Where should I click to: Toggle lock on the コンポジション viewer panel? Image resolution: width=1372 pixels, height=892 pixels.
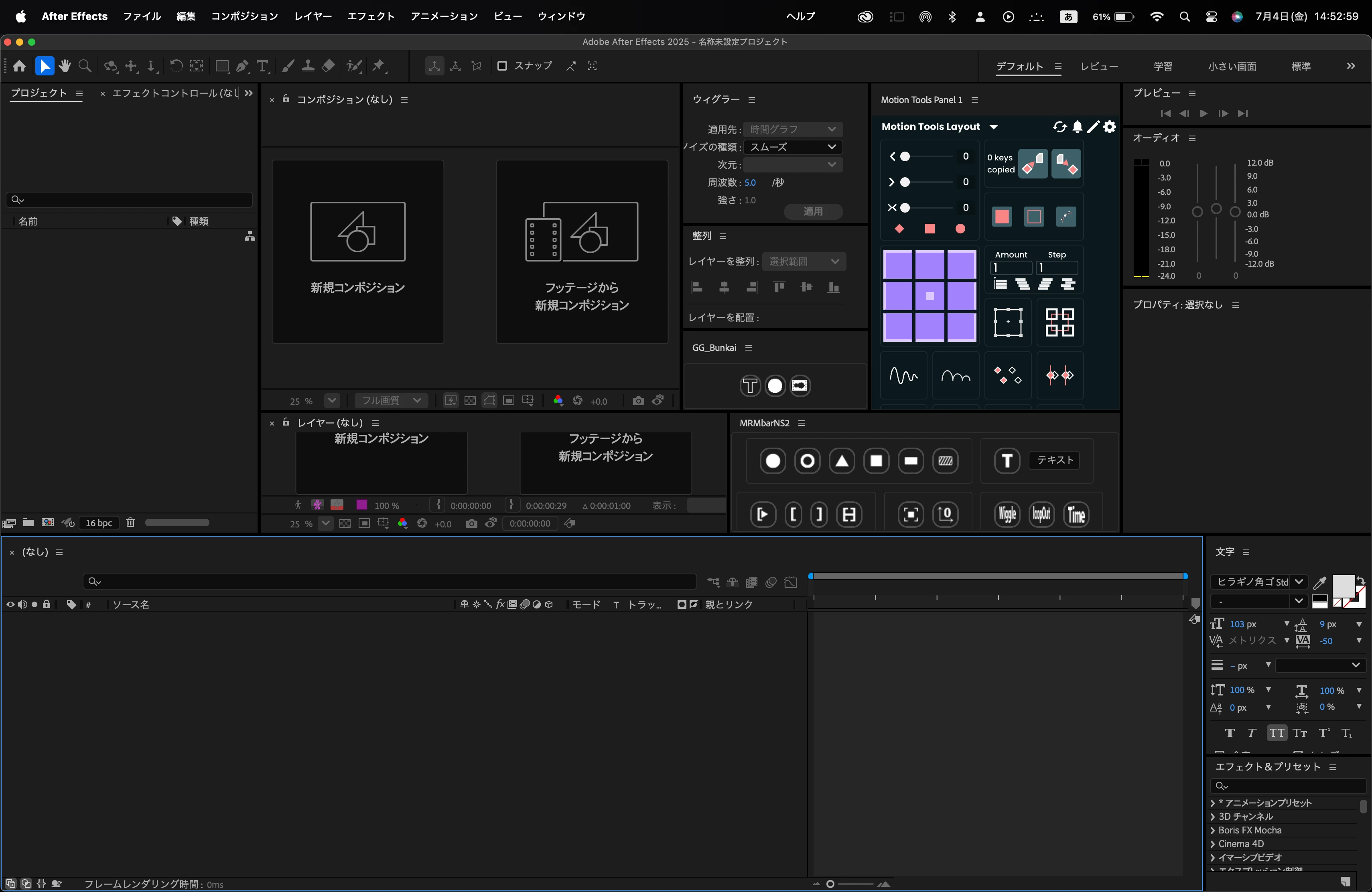pos(286,99)
